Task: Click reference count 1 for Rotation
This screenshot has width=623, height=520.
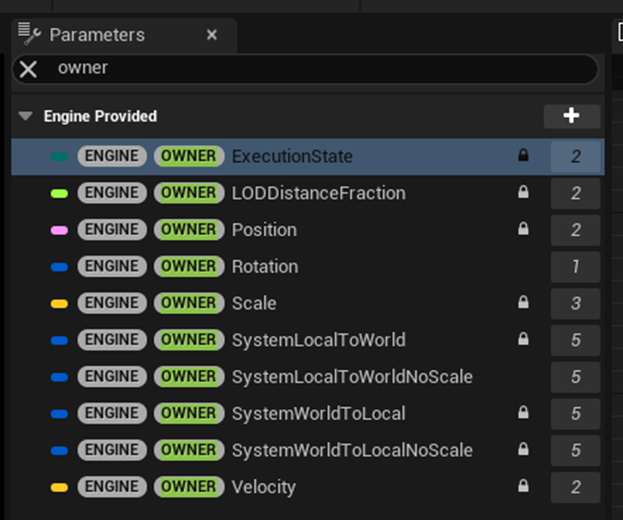Action: pyautogui.click(x=575, y=267)
